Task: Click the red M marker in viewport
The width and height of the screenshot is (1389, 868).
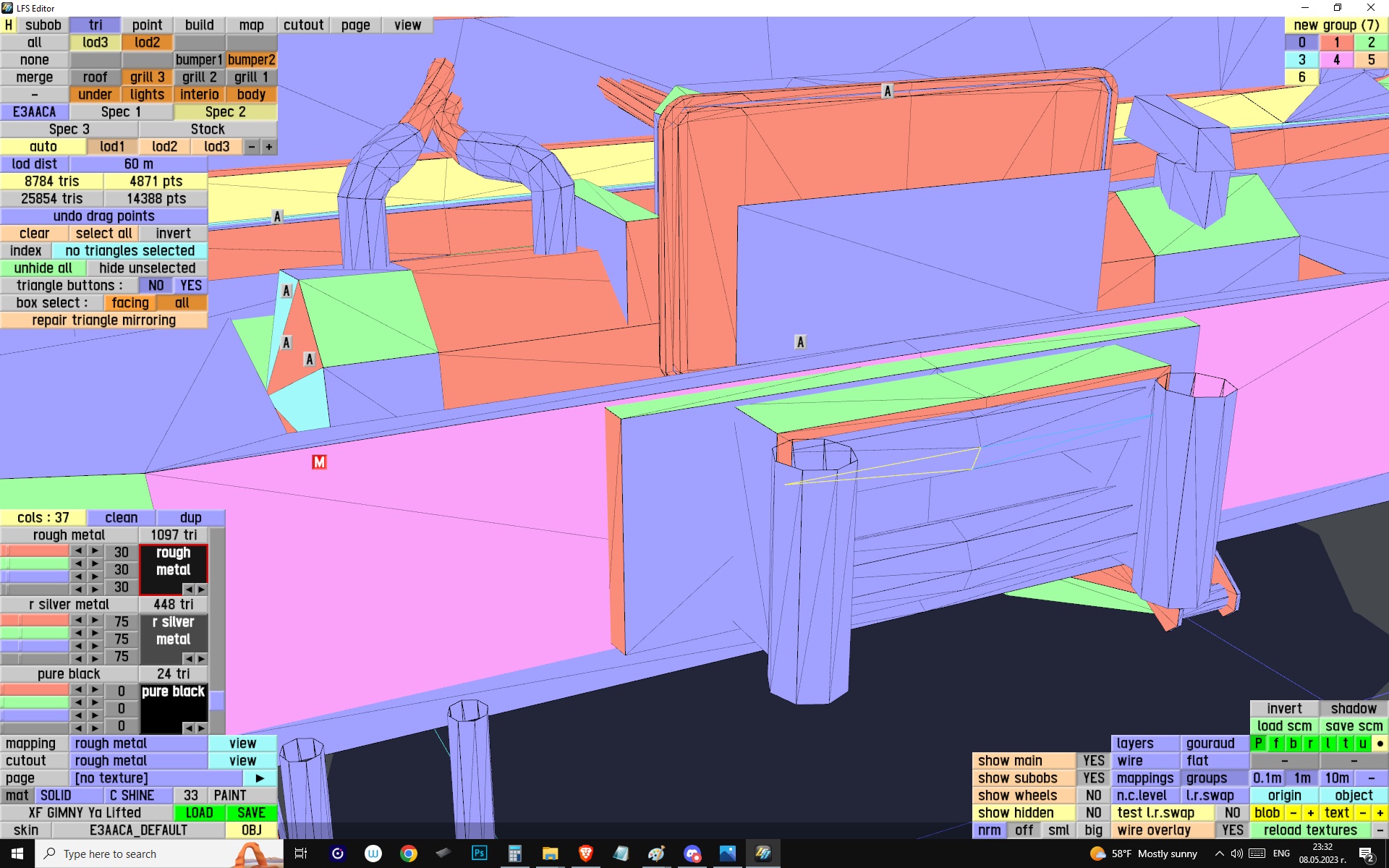Action: coord(319,462)
